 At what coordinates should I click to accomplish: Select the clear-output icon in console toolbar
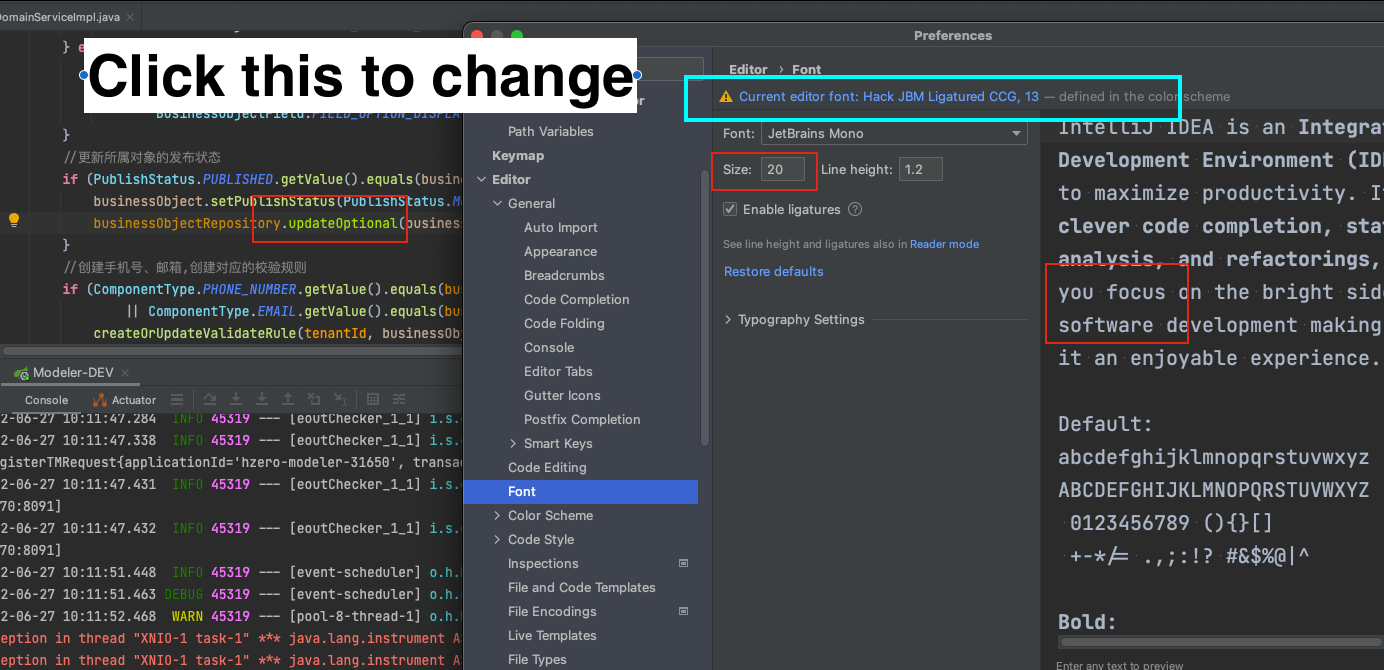313,400
